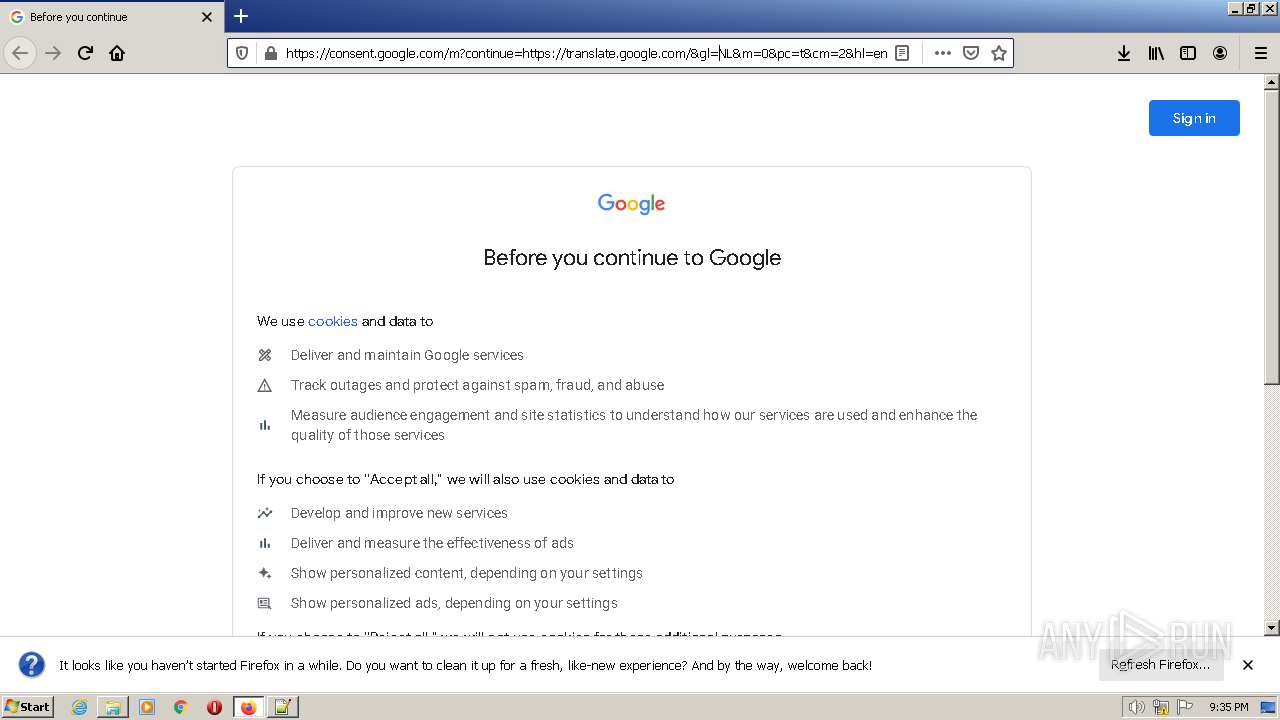Screen dimensions: 1280x720
Task: Click the scrollbar up arrow
Action: (x=1272, y=82)
